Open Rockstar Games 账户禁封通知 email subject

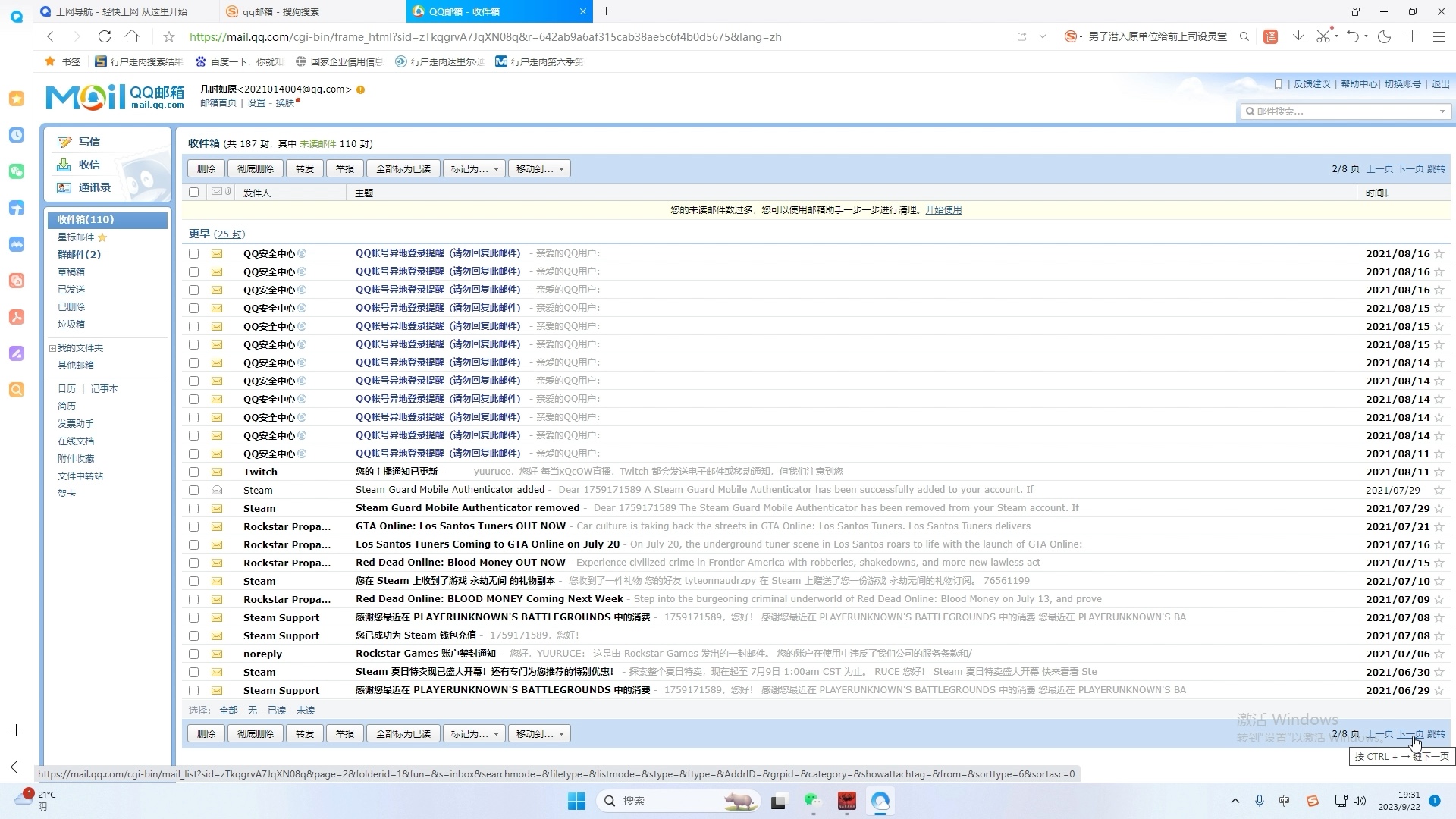[425, 654]
